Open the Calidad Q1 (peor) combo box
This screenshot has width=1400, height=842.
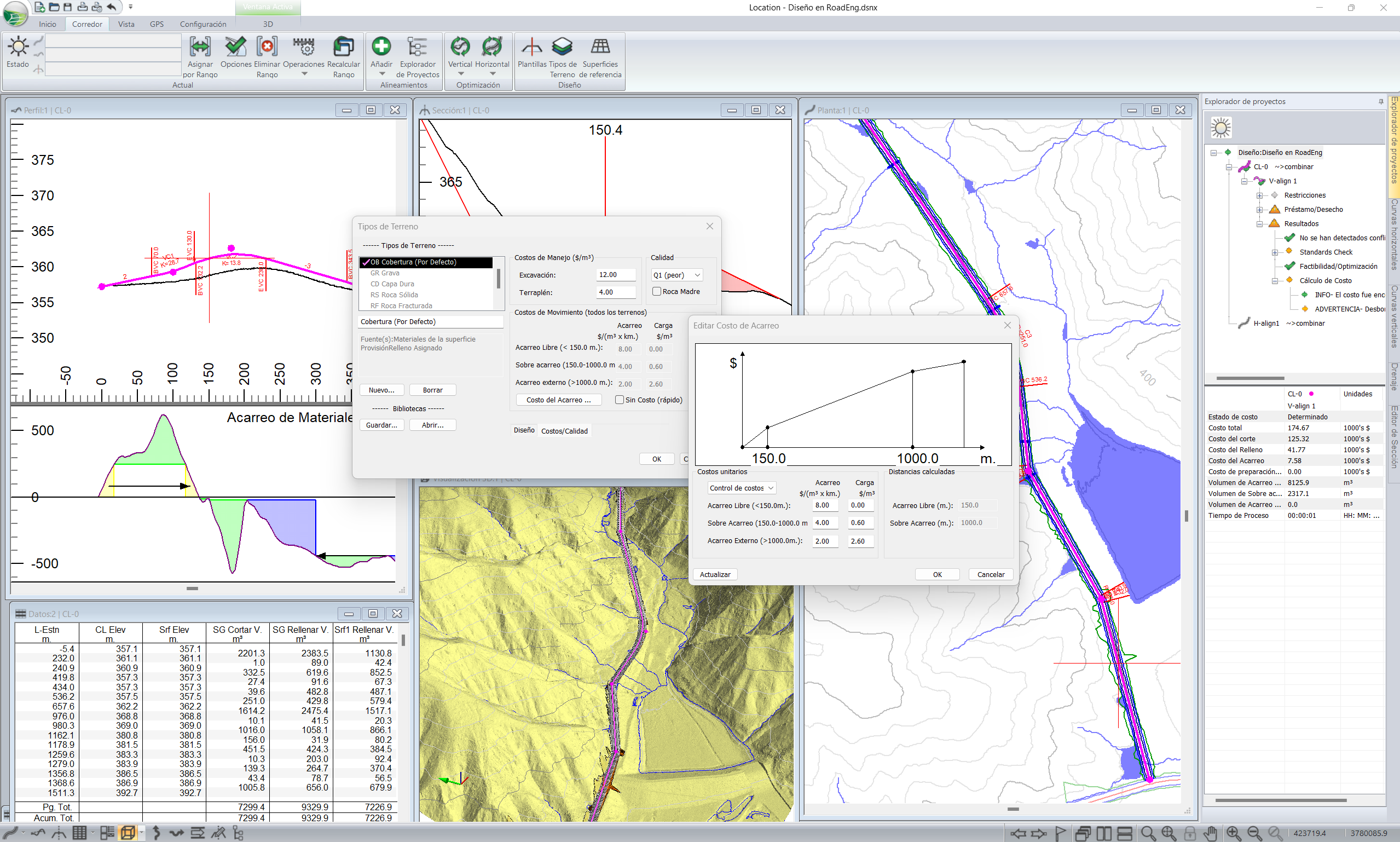point(677,275)
